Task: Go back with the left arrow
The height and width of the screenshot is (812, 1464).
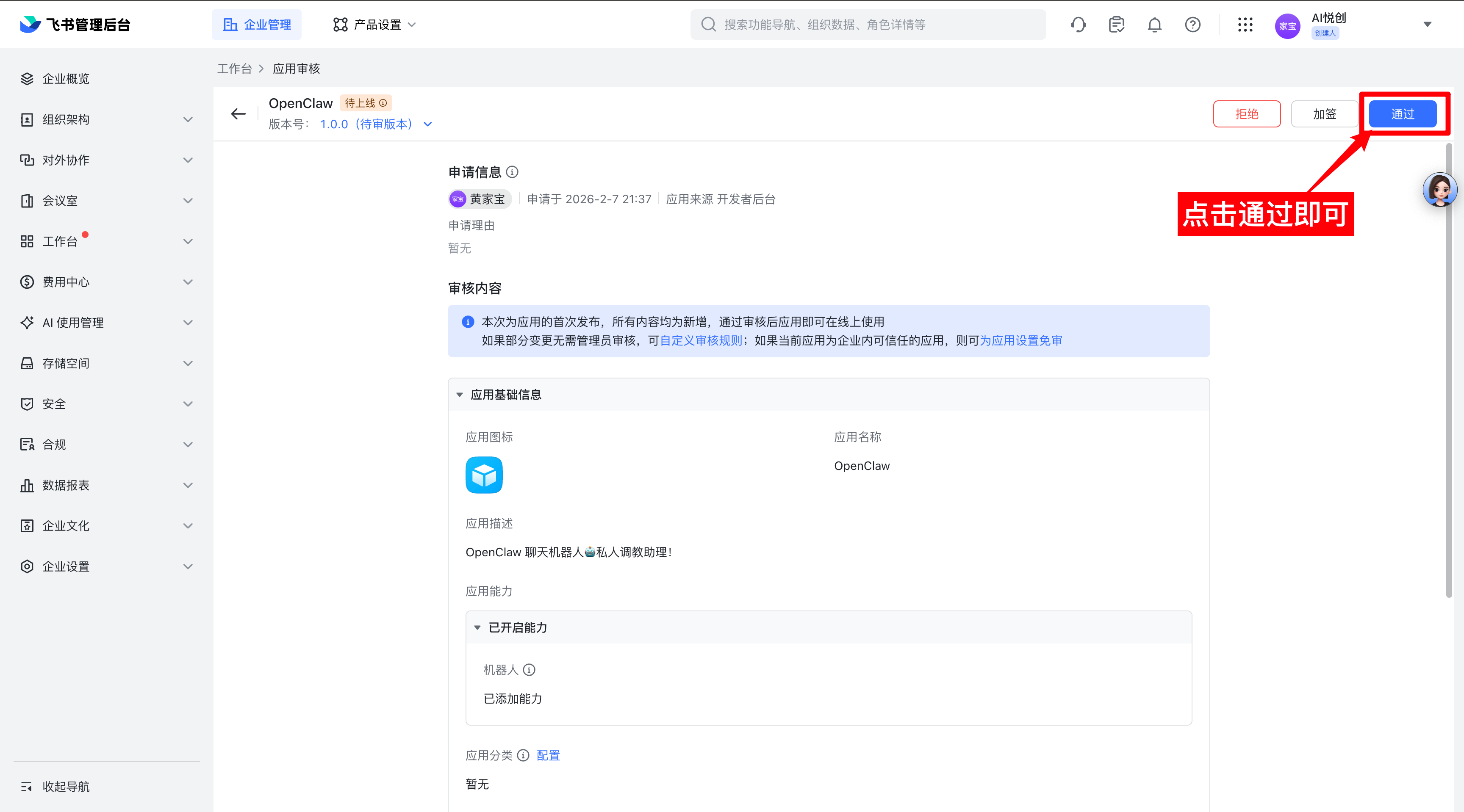Action: coord(238,113)
